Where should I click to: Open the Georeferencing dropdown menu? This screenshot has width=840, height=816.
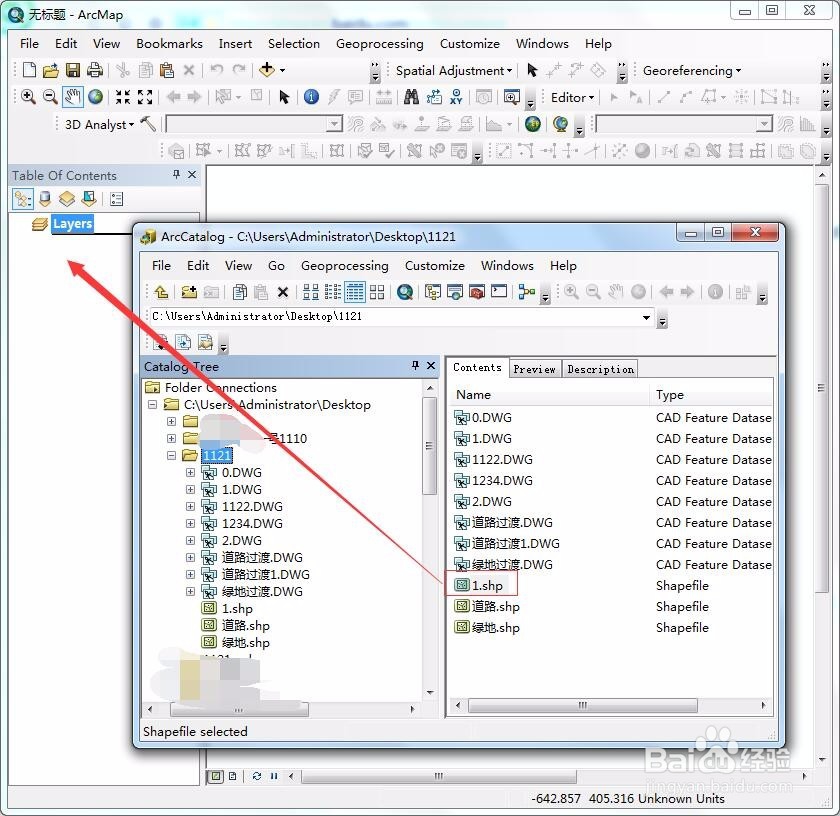click(692, 71)
